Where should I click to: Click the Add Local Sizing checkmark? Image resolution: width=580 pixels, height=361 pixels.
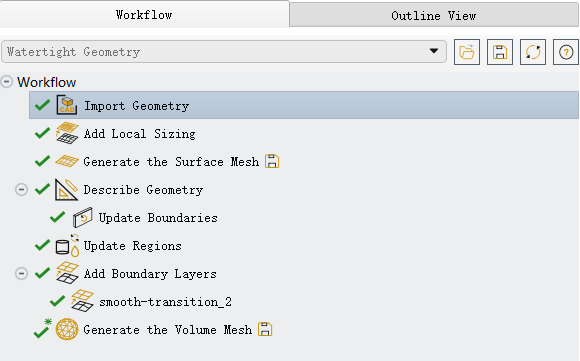point(43,133)
